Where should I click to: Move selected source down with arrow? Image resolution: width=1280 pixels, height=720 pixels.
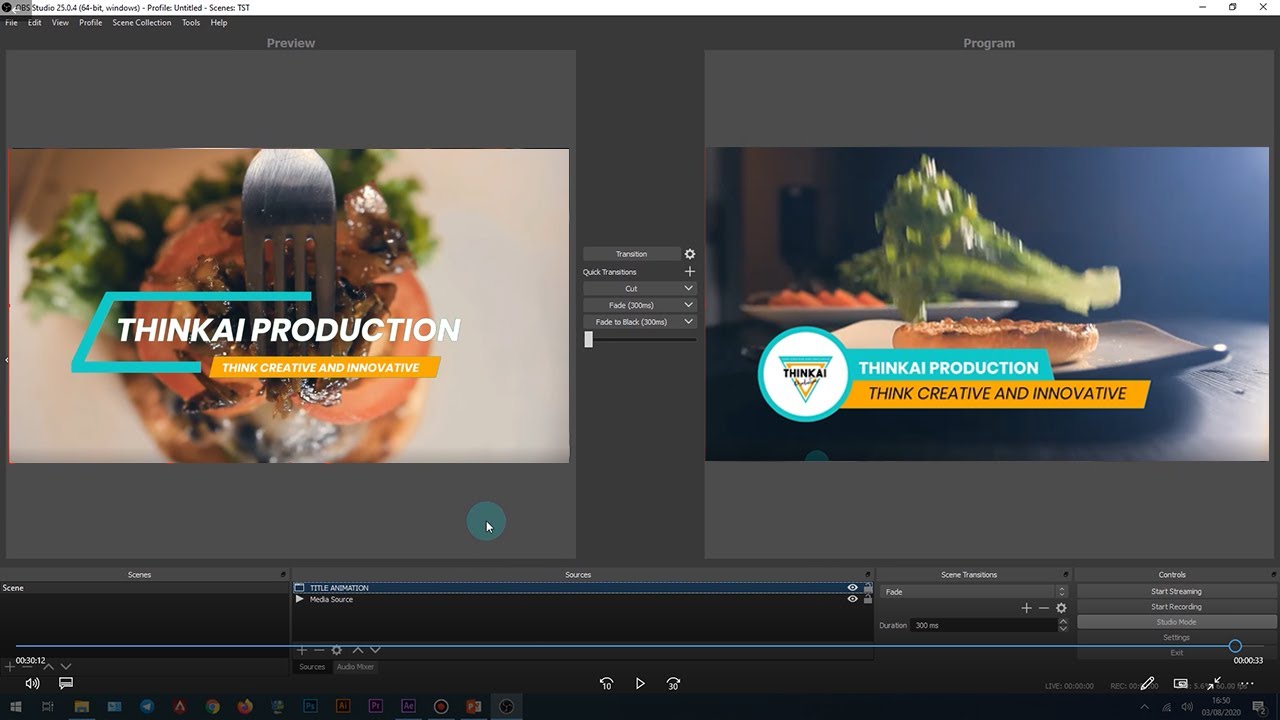tap(375, 650)
